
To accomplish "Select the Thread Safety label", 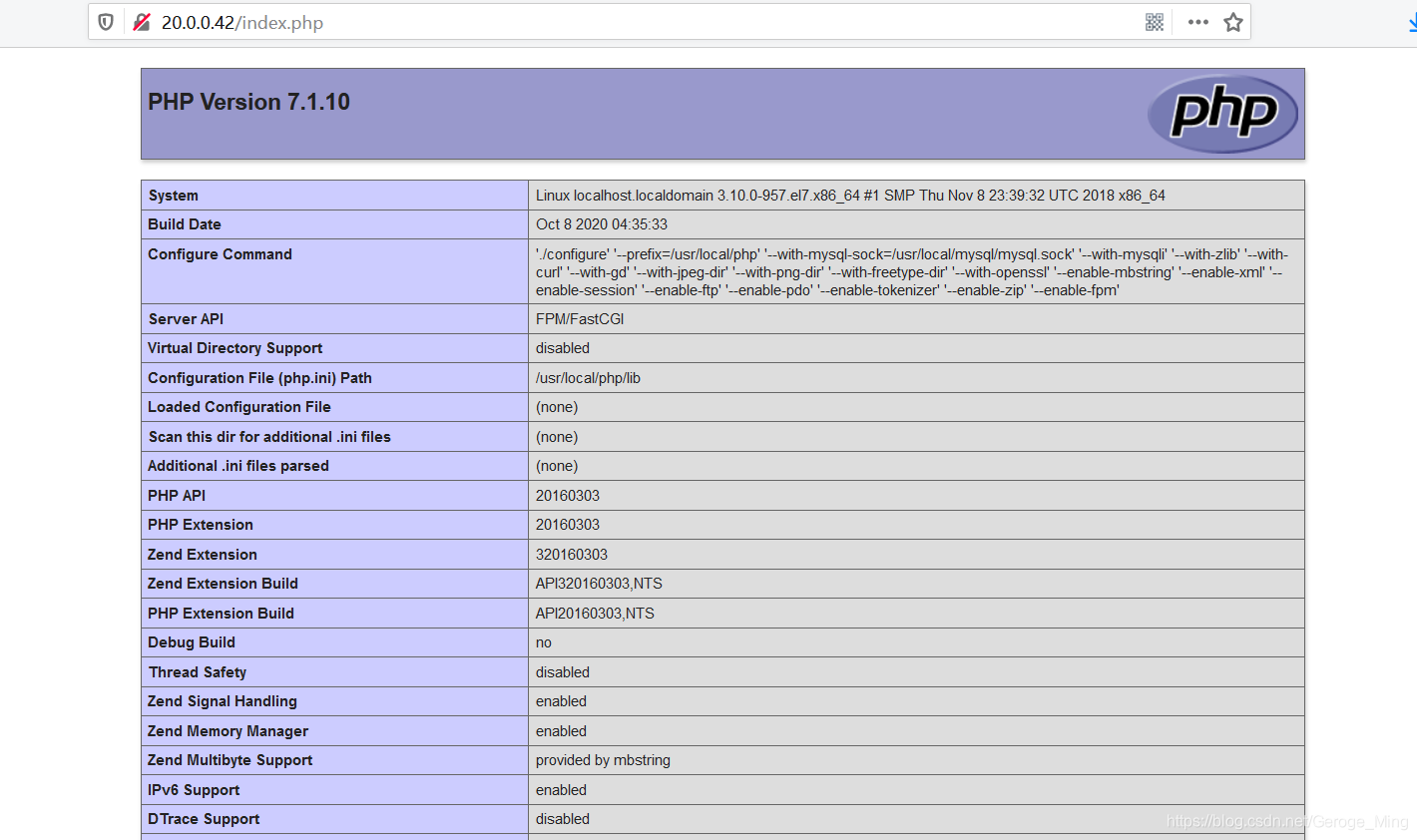I will (x=198, y=672).
